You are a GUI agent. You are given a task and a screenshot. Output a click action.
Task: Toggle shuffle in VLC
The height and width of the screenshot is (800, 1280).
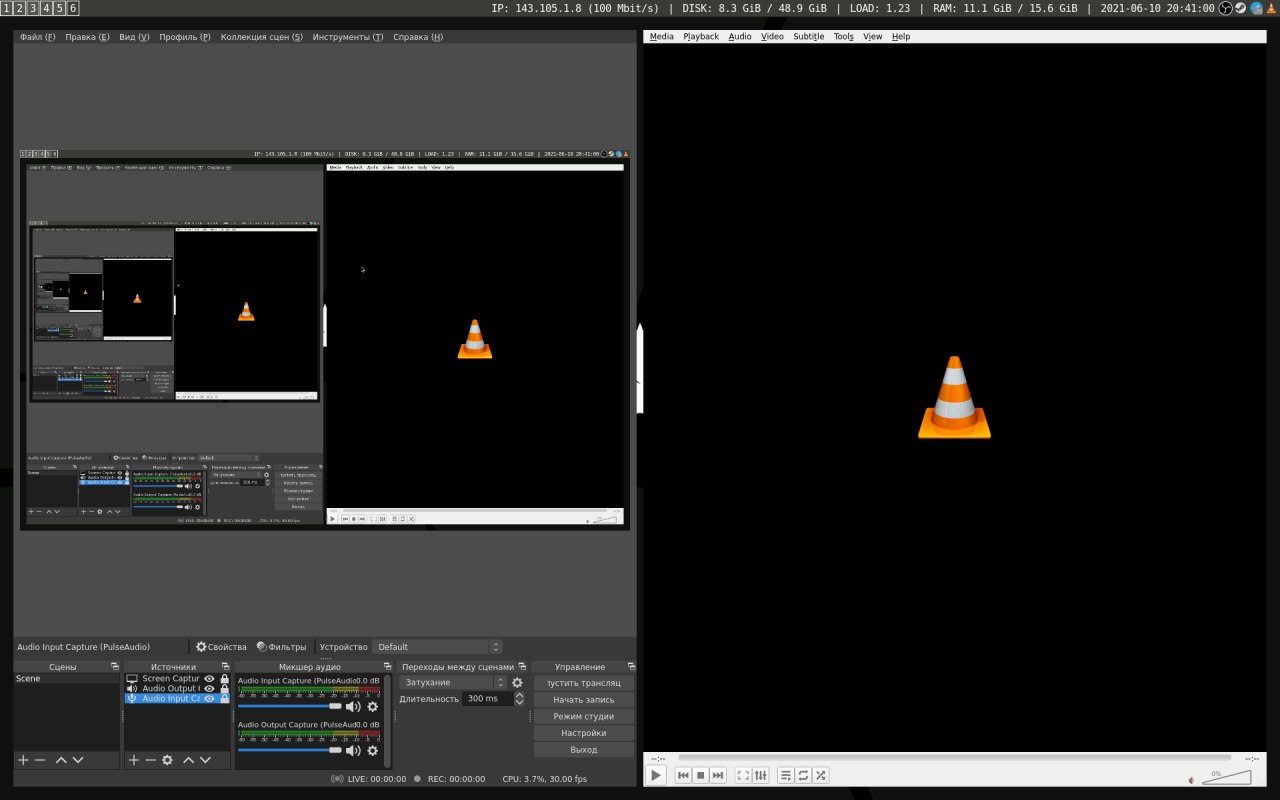820,775
